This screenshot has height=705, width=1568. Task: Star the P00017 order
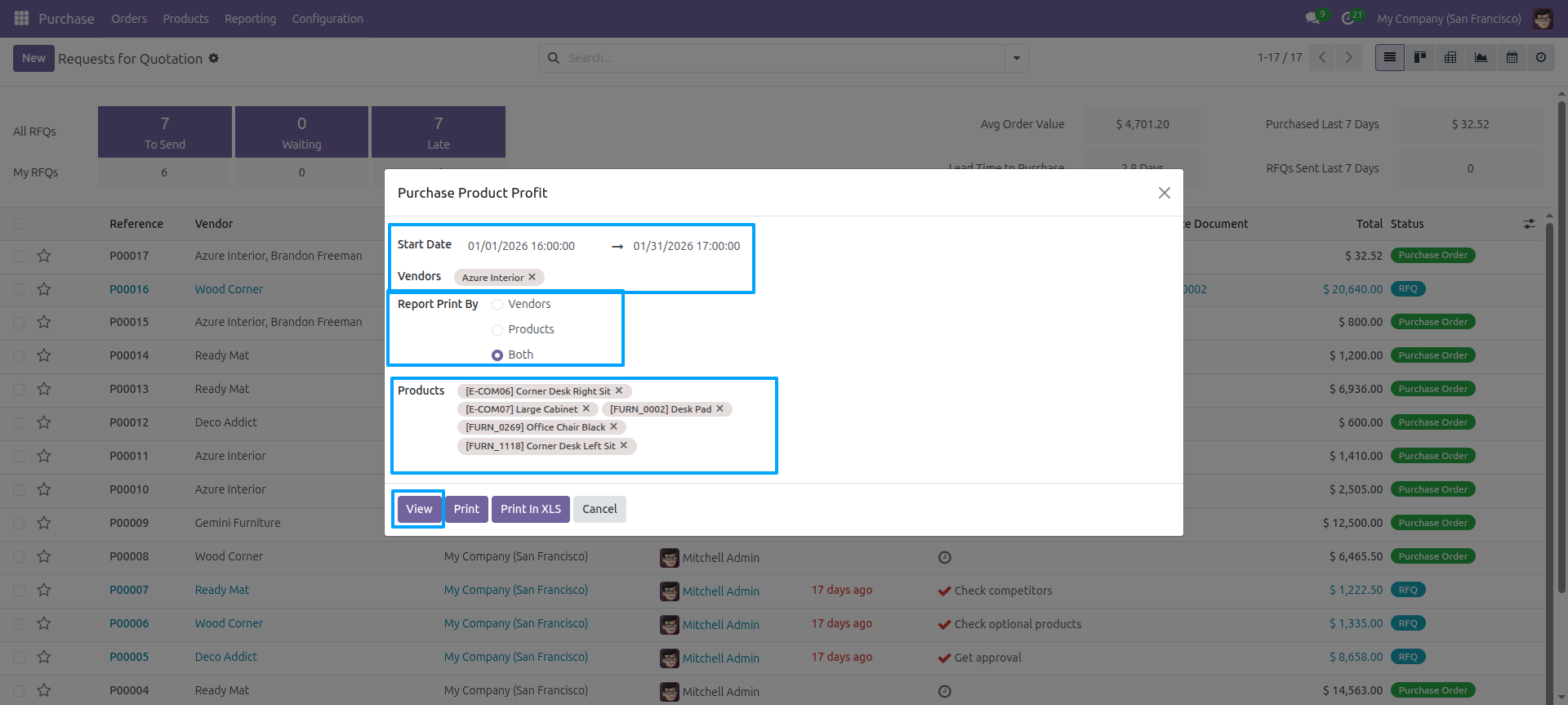coord(44,256)
